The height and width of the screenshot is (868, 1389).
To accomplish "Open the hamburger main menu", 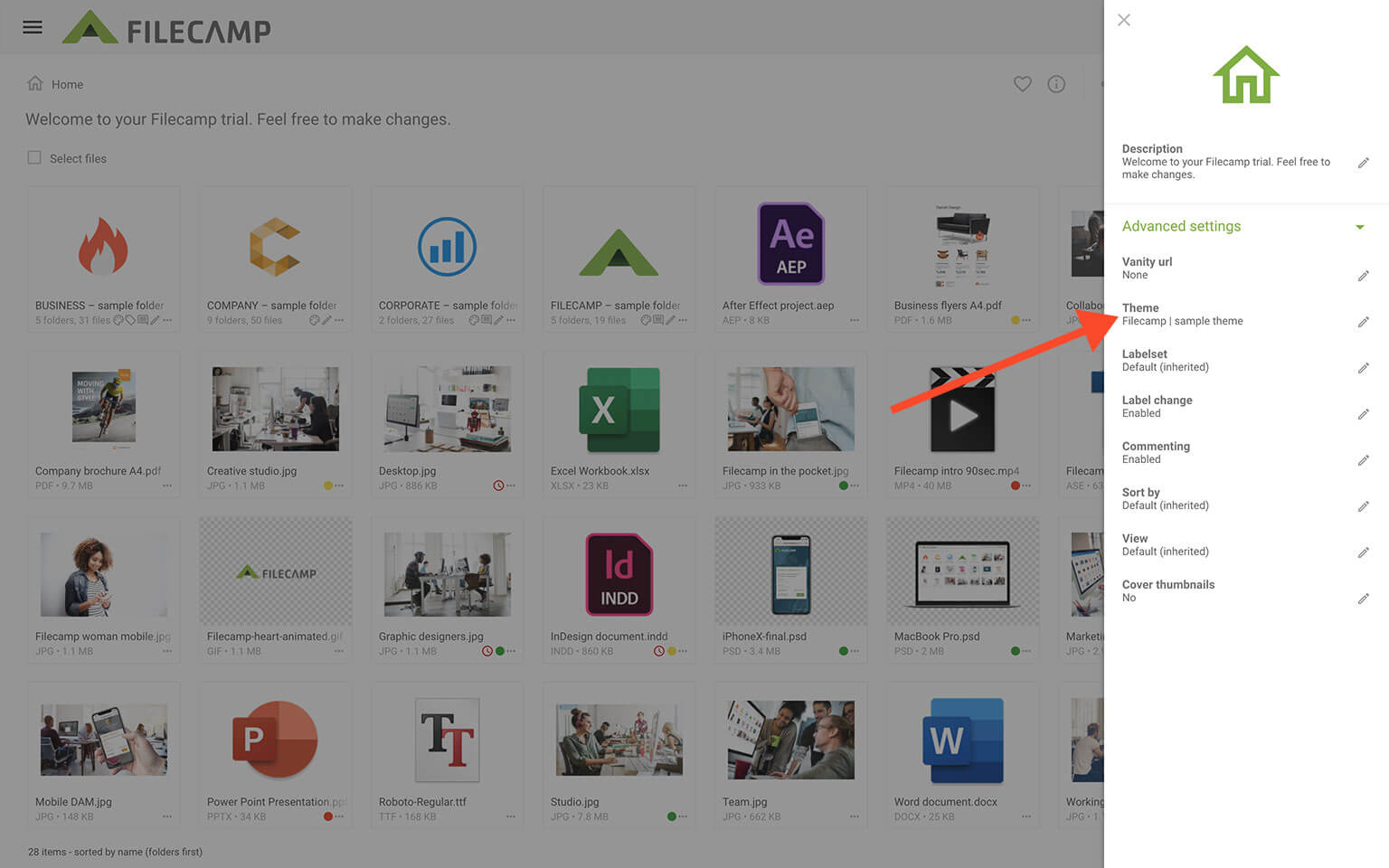I will click(x=33, y=27).
